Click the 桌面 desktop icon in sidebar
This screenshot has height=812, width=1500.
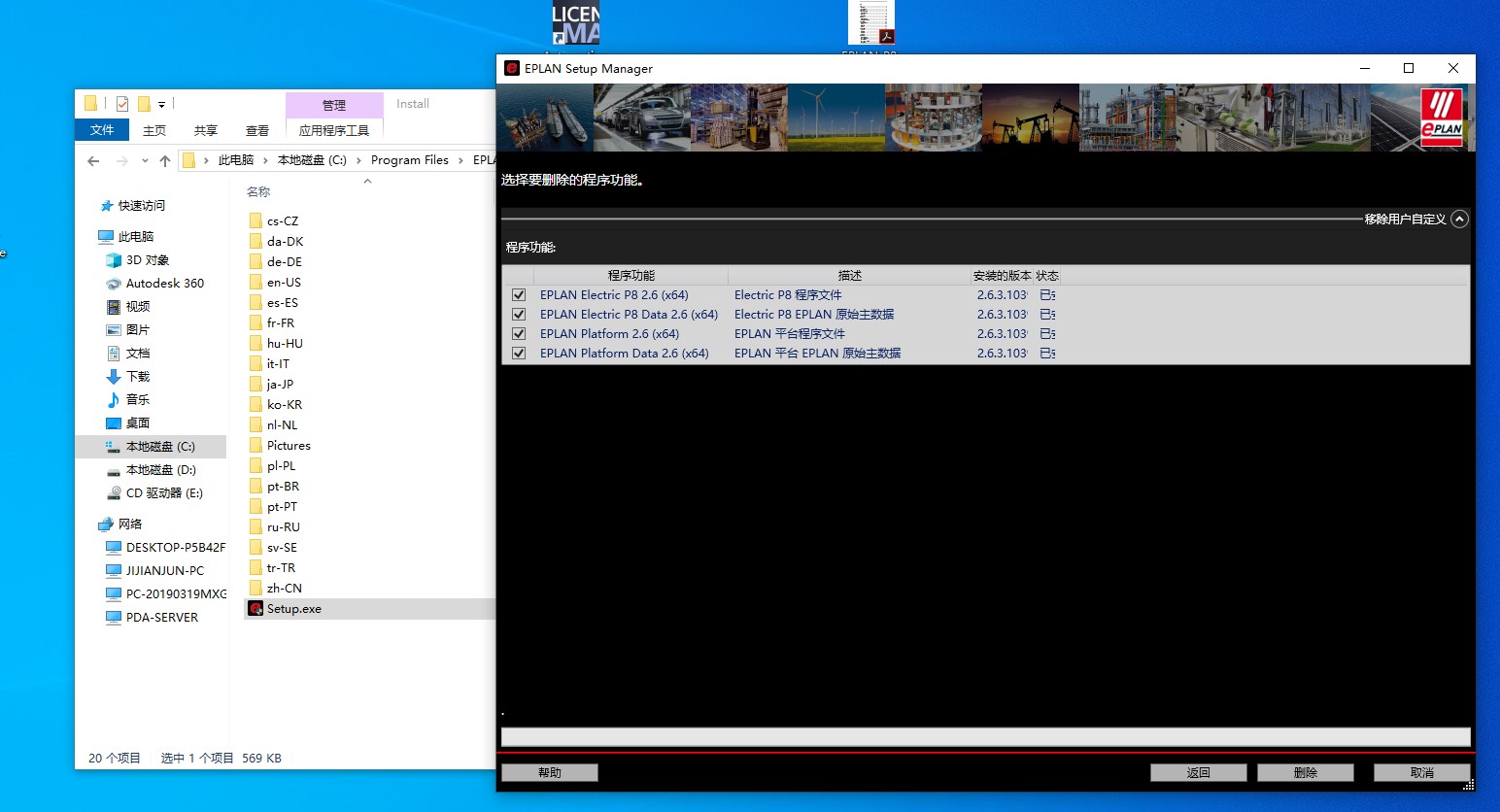coord(114,423)
